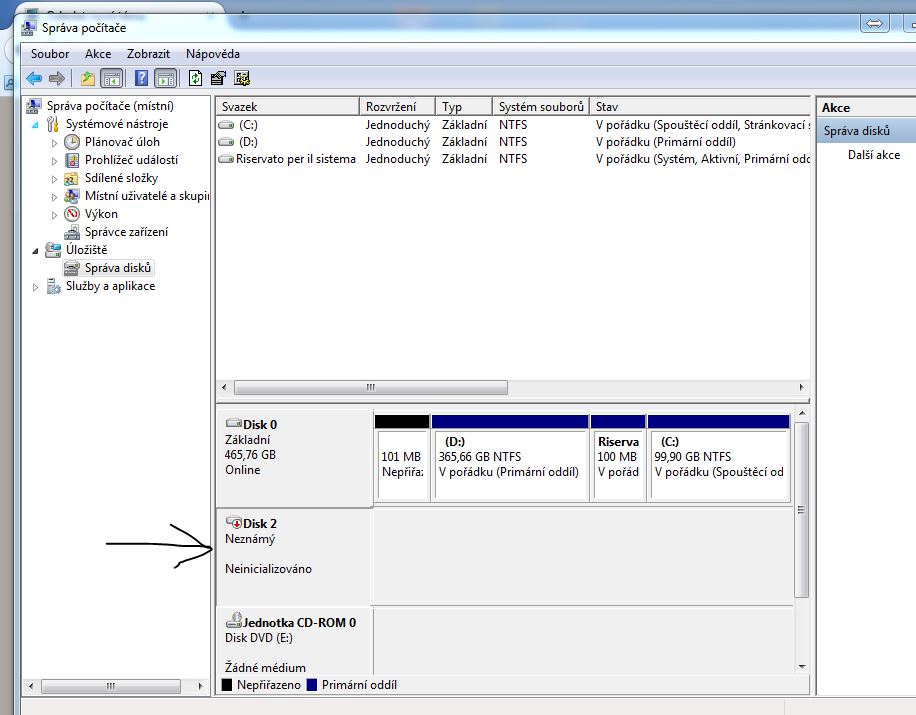Expand the Služby a aplikace node
The image size is (916, 715).
(37, 287)
